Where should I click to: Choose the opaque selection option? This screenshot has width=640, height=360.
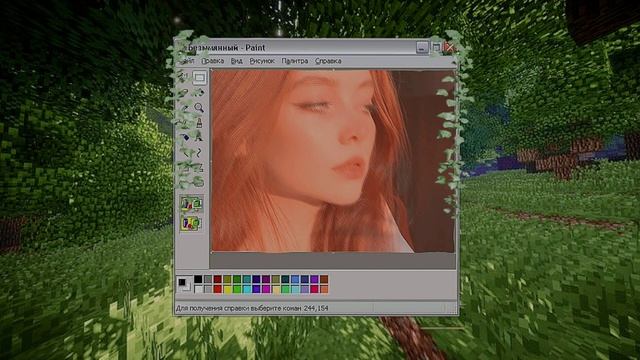pos(191,204)
